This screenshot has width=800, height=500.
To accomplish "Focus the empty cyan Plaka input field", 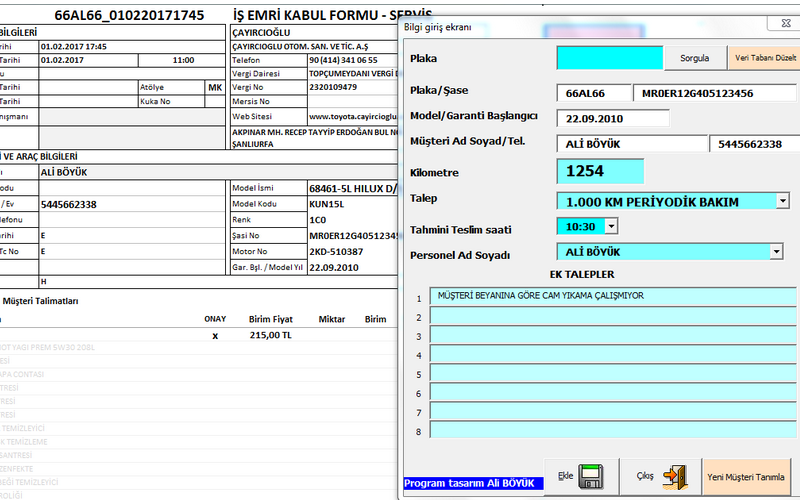I will point(610,58).
